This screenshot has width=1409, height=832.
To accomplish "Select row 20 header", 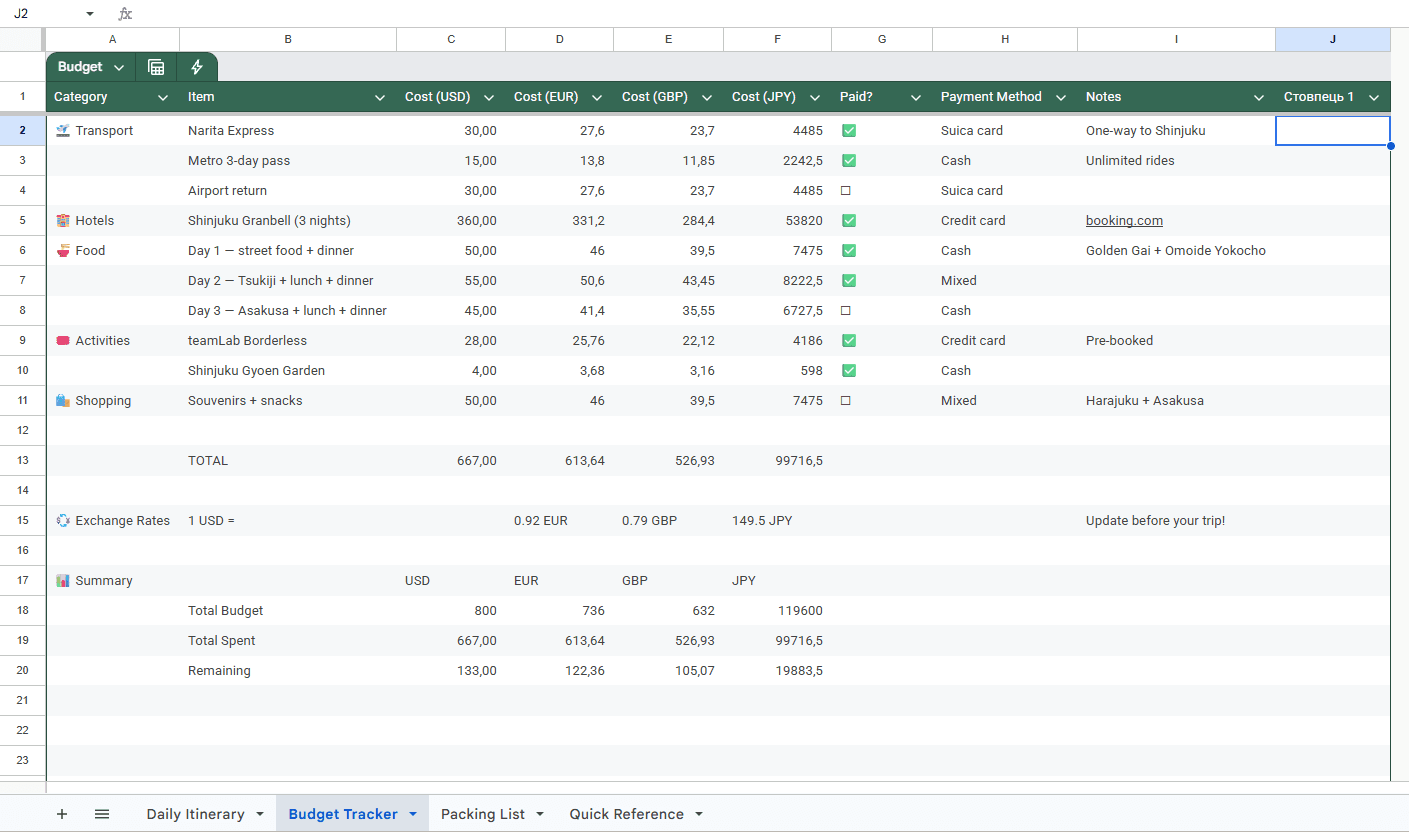I will tap(22, 671).
